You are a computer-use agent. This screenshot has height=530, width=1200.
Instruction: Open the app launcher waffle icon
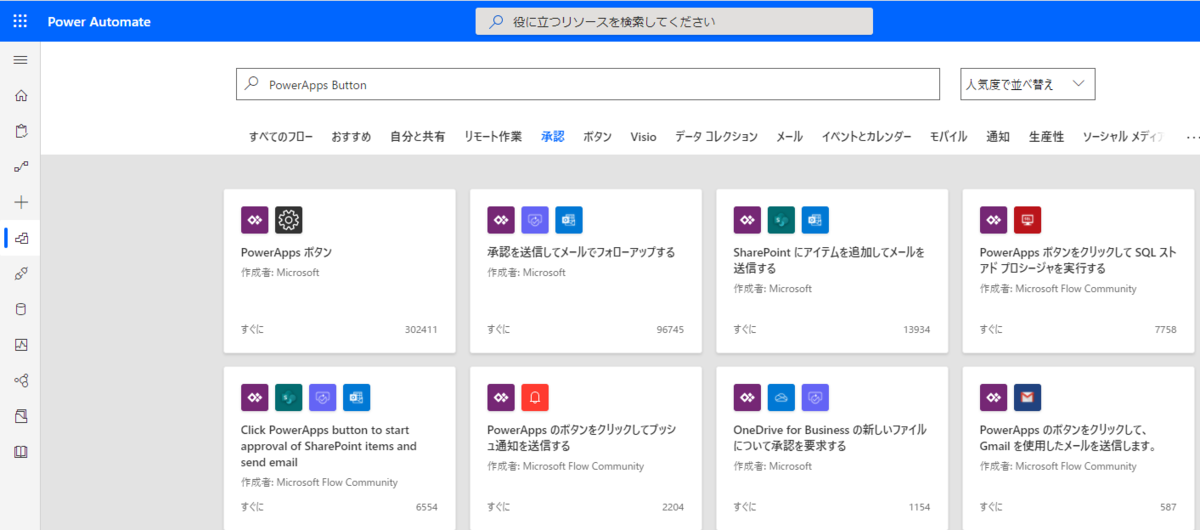coord(20,21)
